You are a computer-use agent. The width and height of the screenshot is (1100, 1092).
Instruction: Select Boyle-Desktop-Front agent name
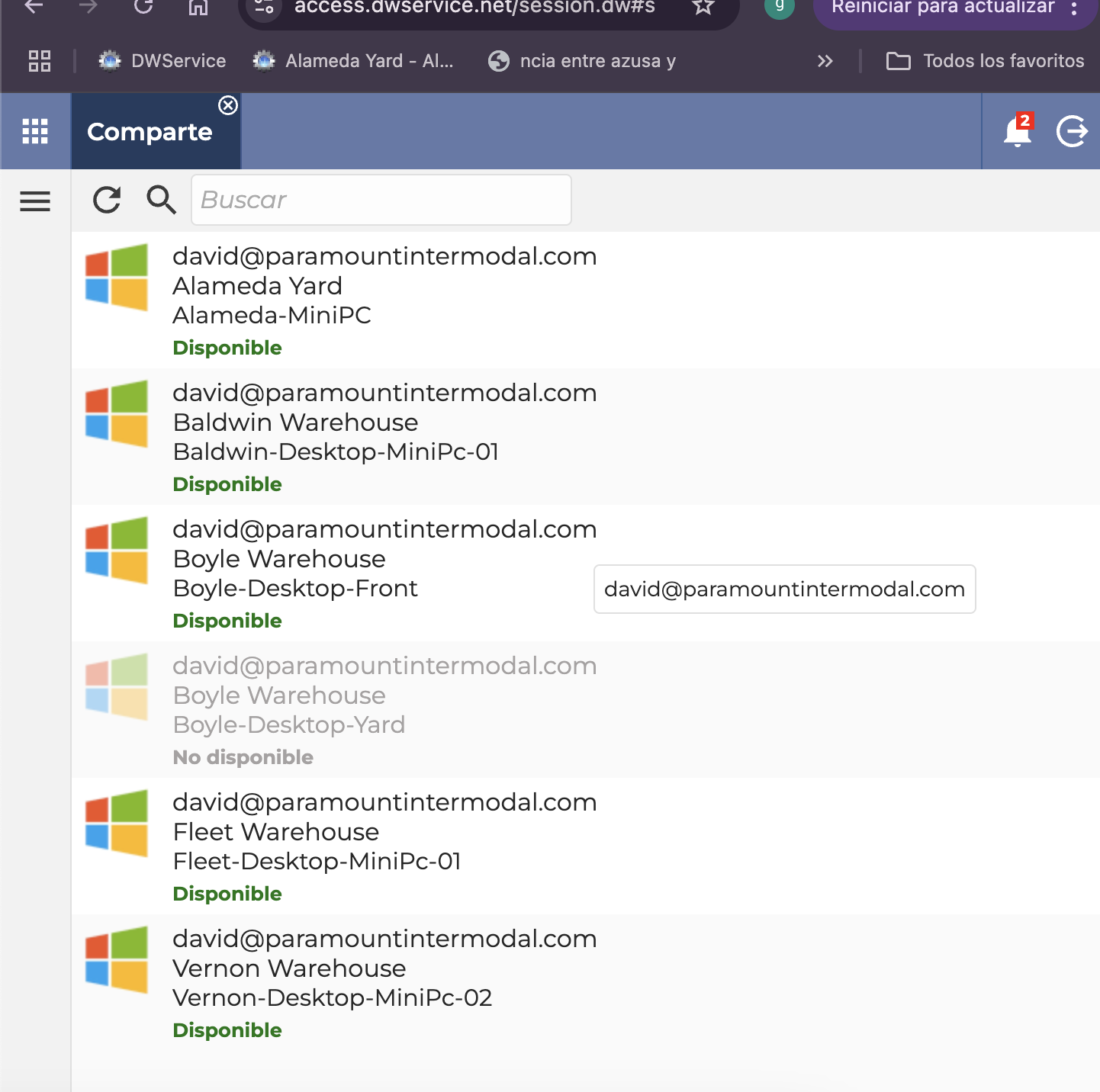click(x=296, y=588)
